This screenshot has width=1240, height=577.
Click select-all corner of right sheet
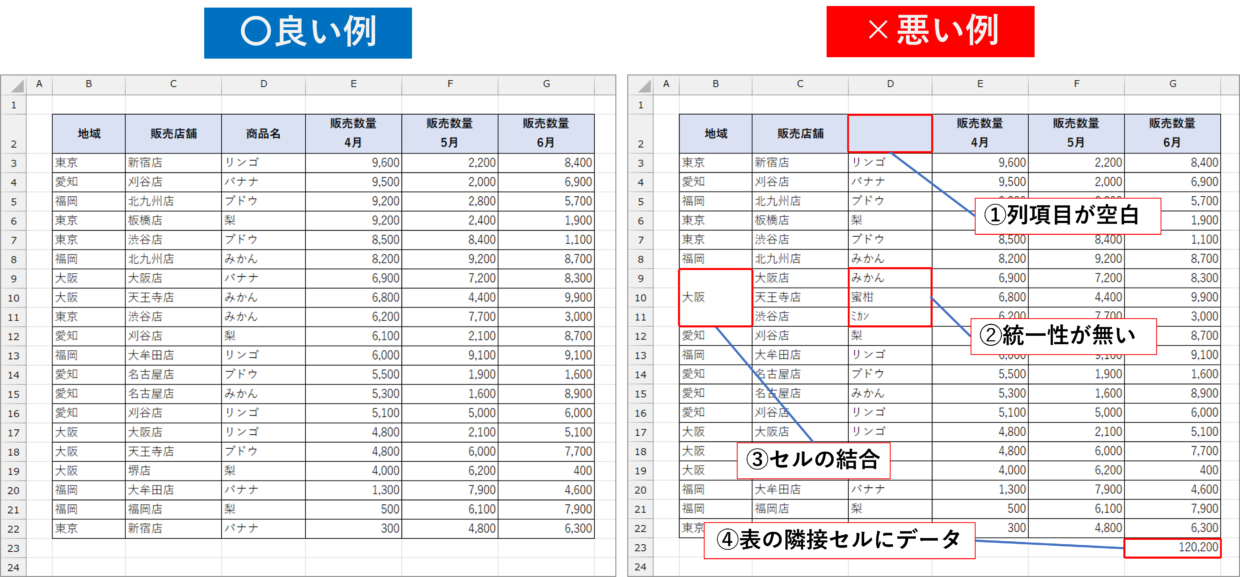pos(640,85)
